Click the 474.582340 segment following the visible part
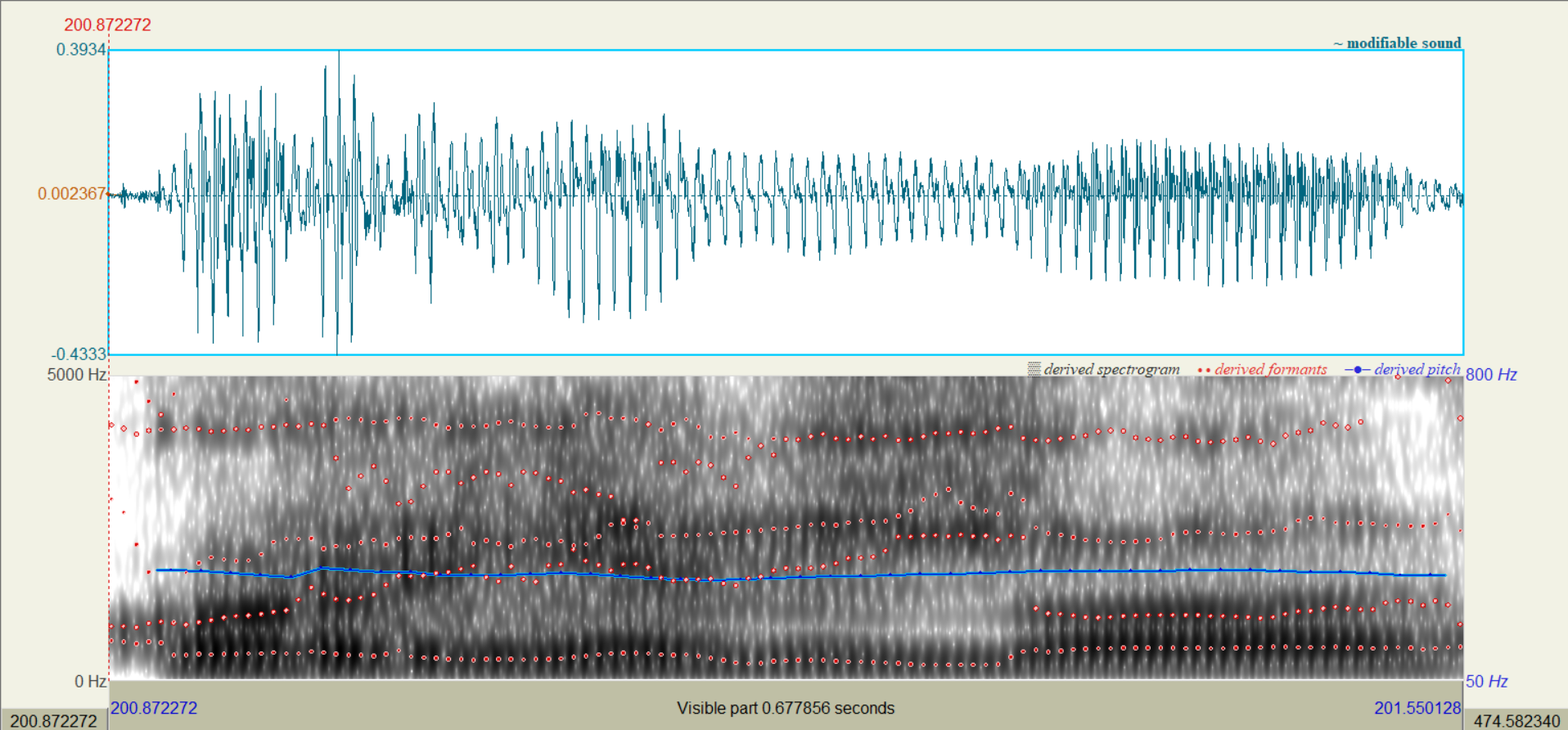Viewport: 1568px width, 730px height. [1516, 721]
